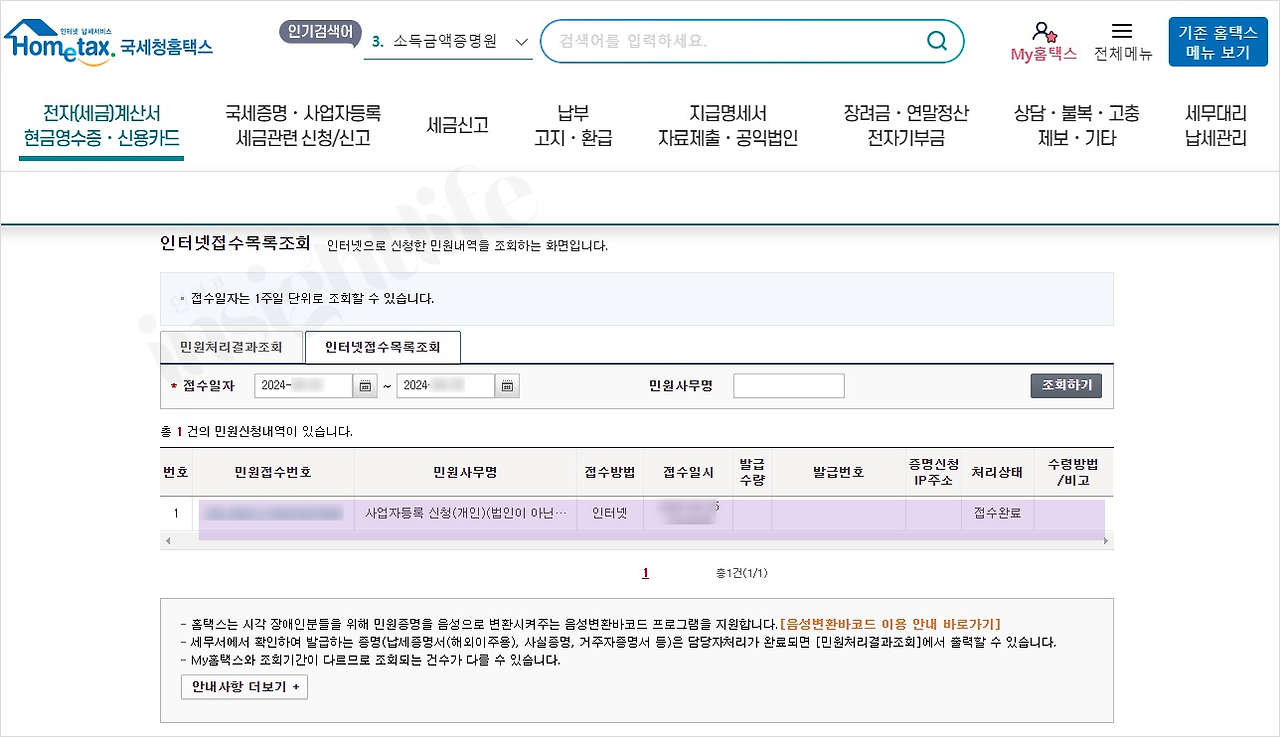Open 장려금·연말정산 전자기부금 menu
The width and height of the screenshot is (1280, 737).
click(906, 126)
